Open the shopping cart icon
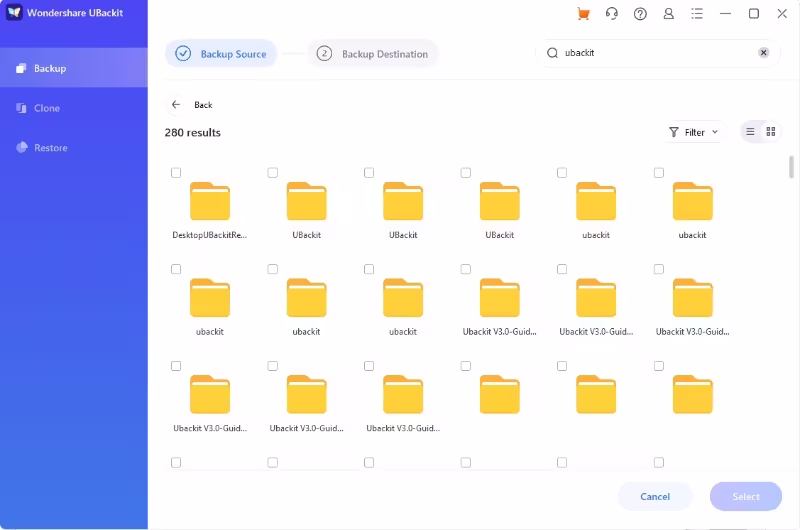800x530 pixels. coord(583,14)
